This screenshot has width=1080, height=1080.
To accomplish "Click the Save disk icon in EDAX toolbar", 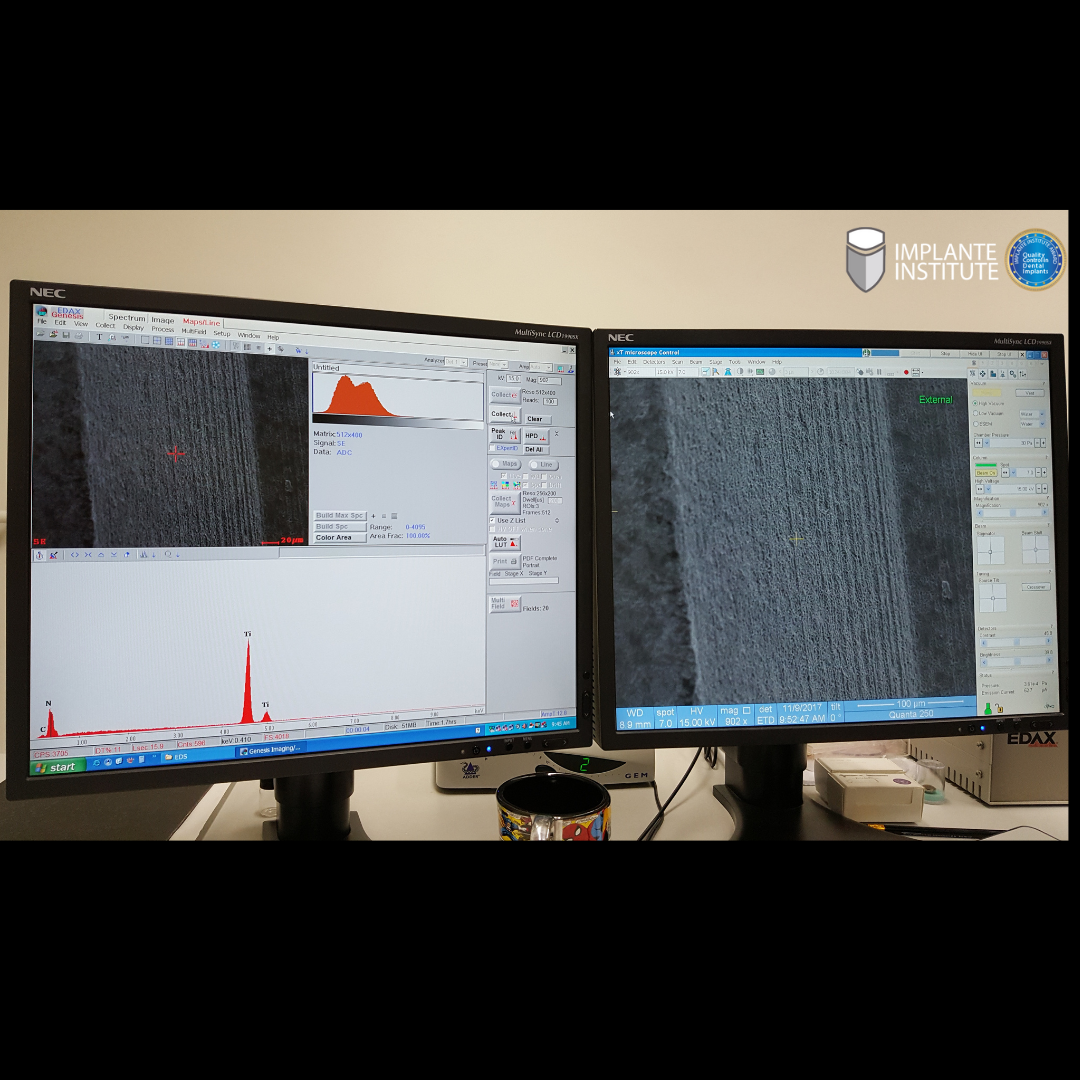I will pos(65,335).
